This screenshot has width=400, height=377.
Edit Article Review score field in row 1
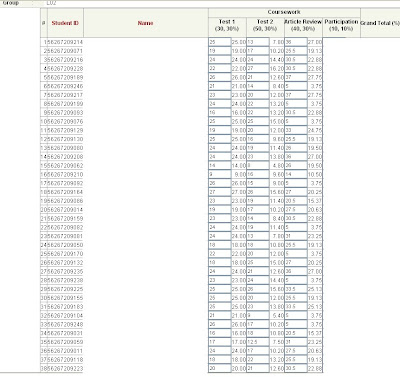(296, 42)
